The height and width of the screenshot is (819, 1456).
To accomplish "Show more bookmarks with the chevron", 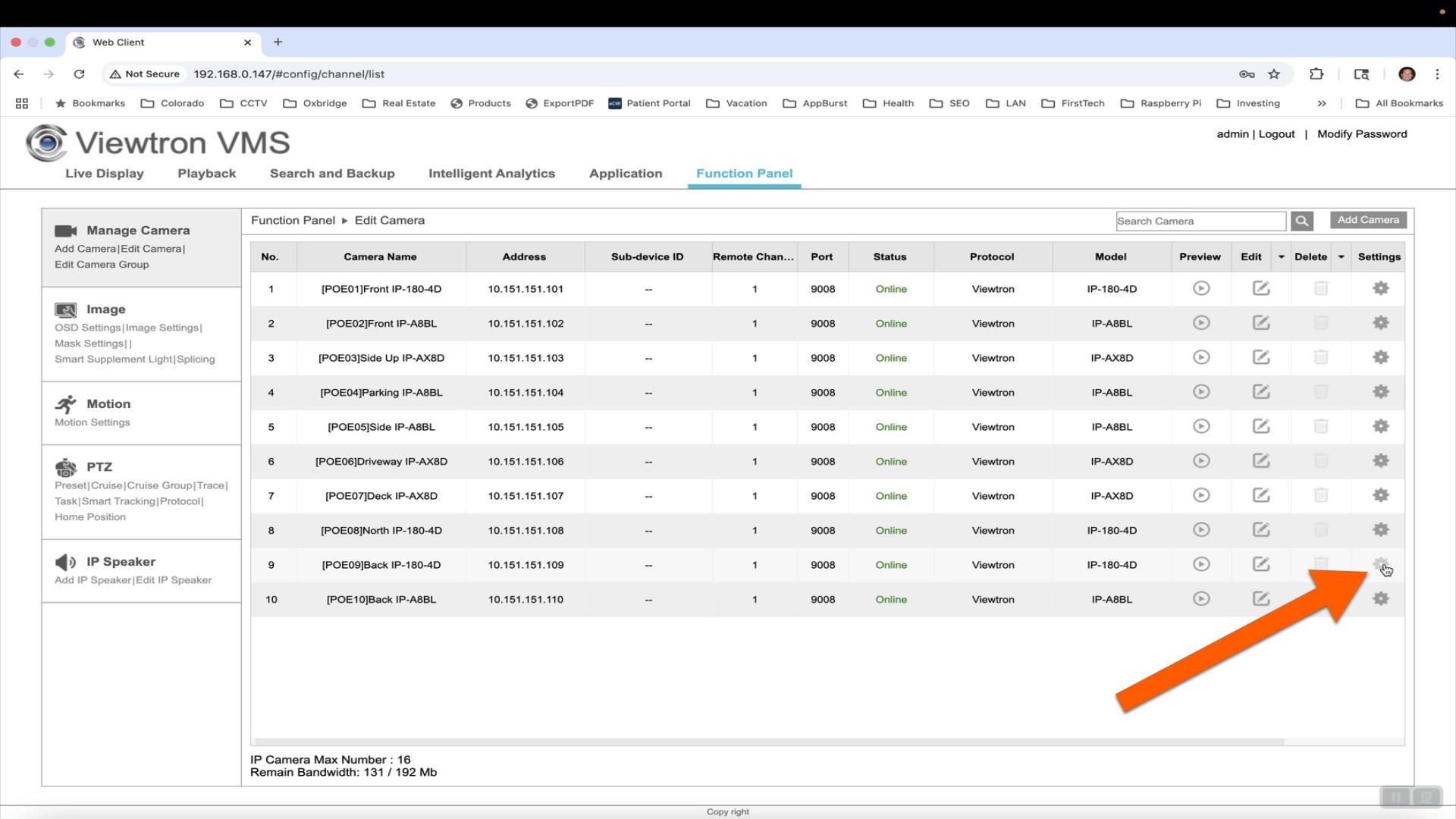I will click(1322, 103).
